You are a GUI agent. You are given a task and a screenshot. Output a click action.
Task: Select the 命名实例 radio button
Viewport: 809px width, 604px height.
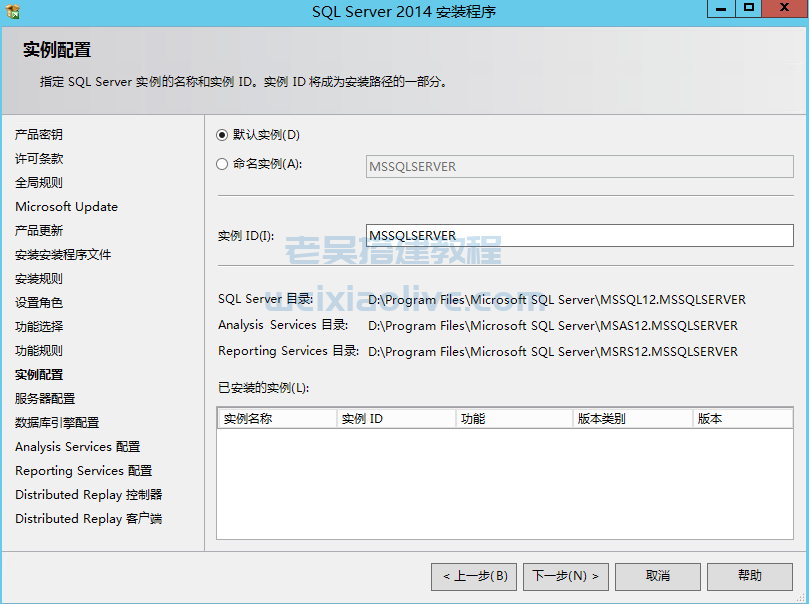pyautogui.click(x=222, y=165)
